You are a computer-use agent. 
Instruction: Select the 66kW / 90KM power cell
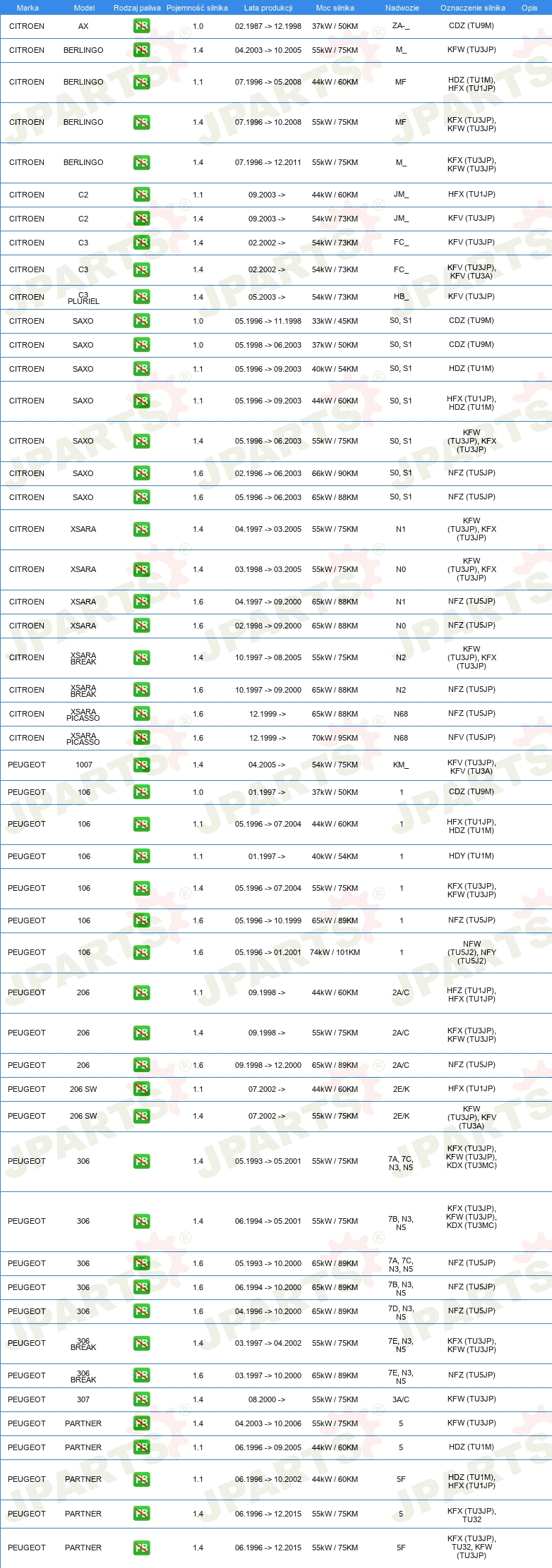pos(335,473)
